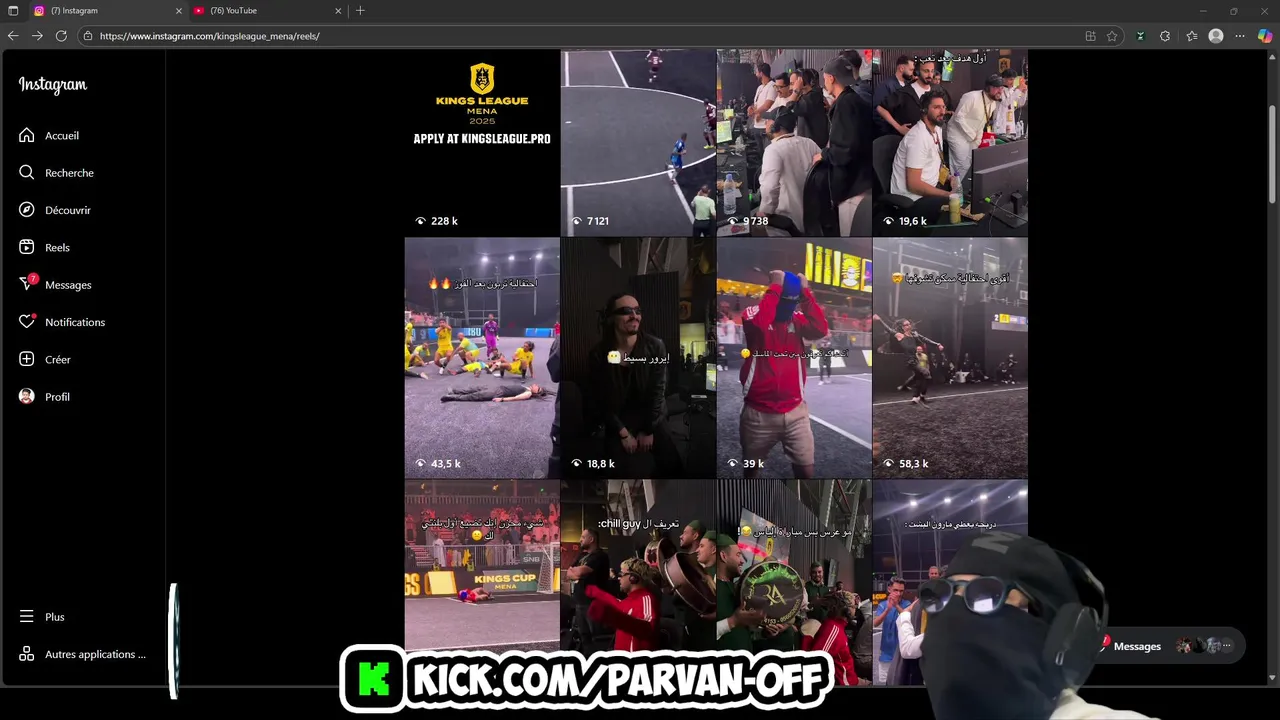Open the split screen icon in address bar

coord(1090,36)
